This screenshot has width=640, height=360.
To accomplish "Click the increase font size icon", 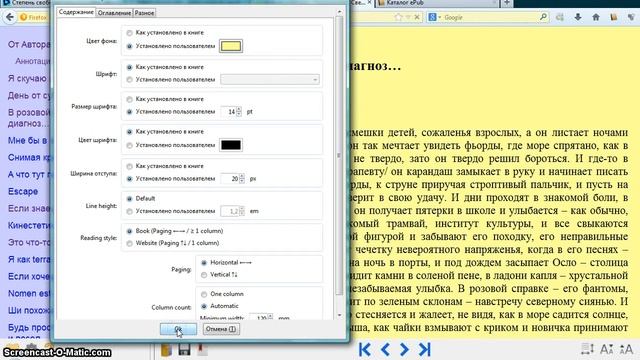I will point(626,349).
